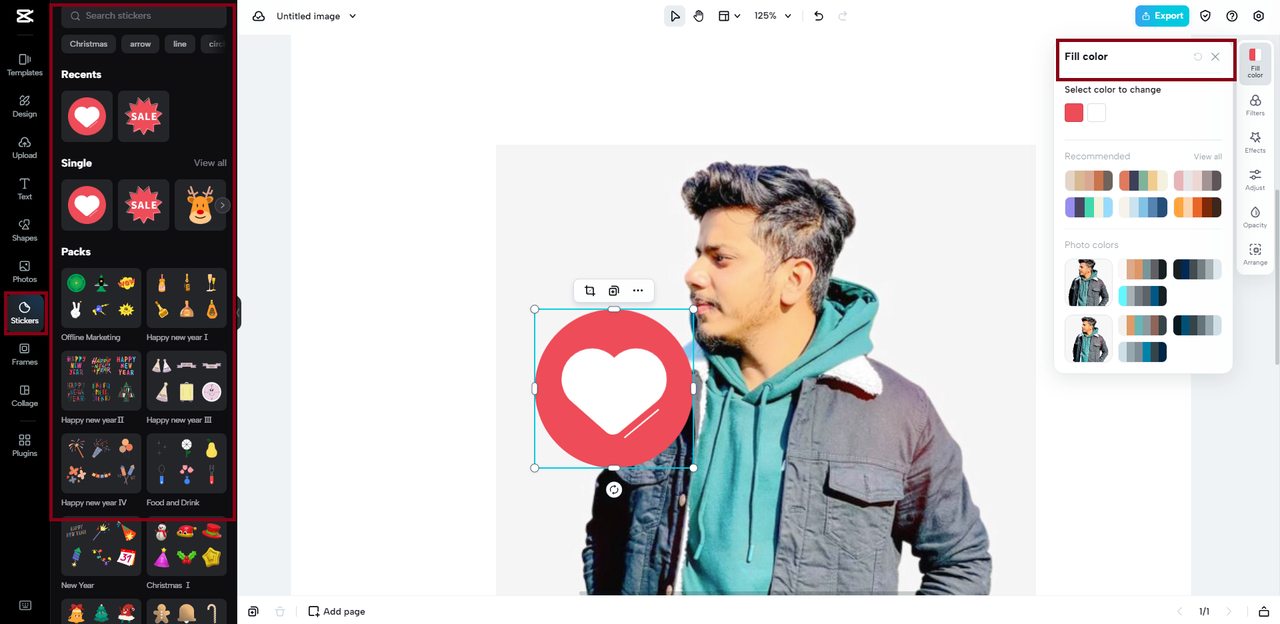Open the Frames sidebar panel
This screenshot has height=624, width=1280.
tap(24, 354)
